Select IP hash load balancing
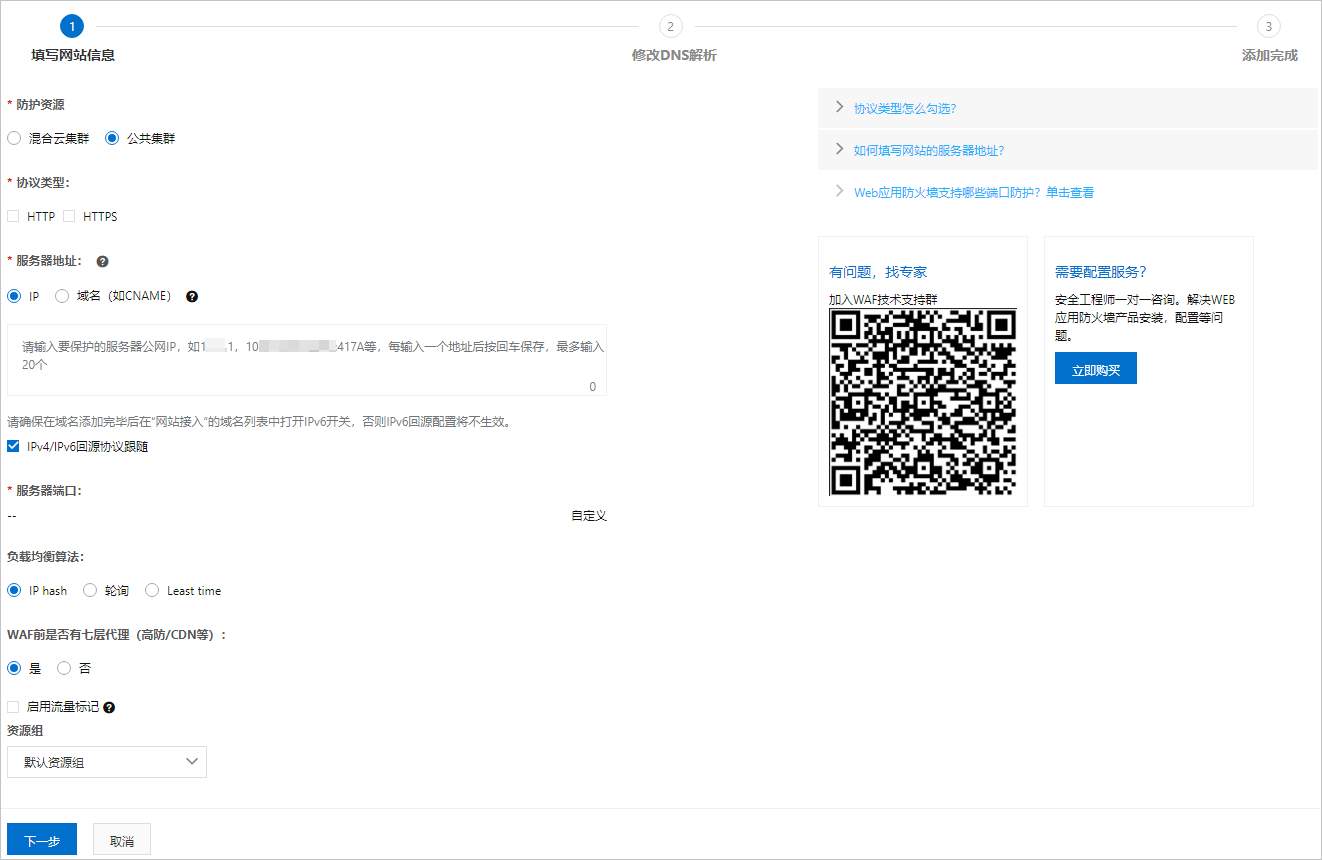This screenshot has width=1322, height=860. click(14, 590)
